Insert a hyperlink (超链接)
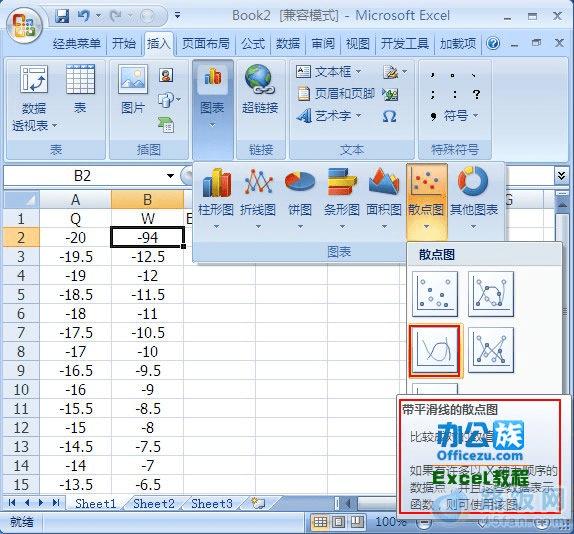The height and width of the screenshot is (534, 574). coord(260,90)
